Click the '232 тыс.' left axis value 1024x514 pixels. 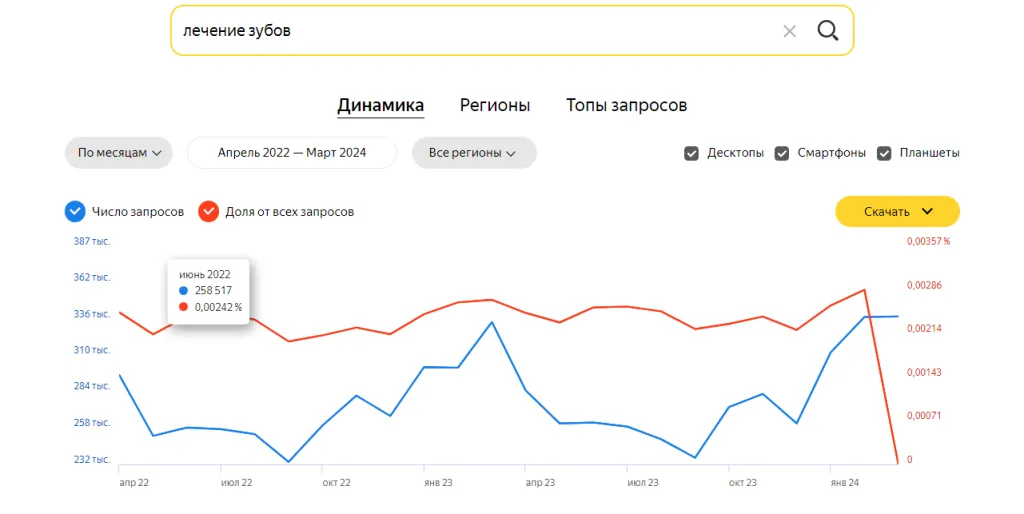tap(91, 460)
